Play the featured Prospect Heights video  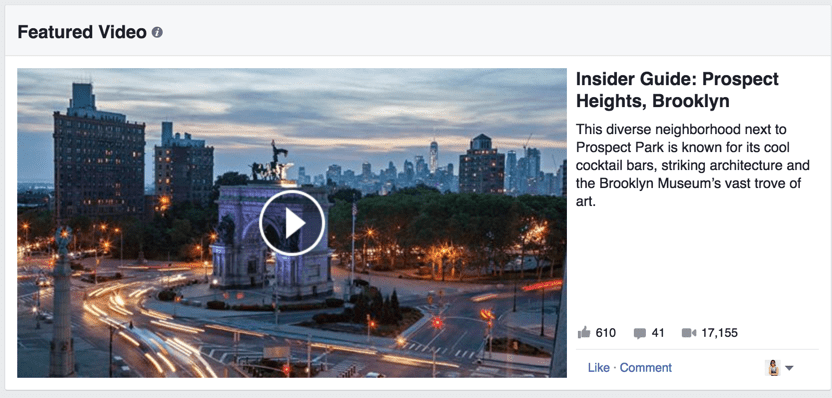point(292,223)
